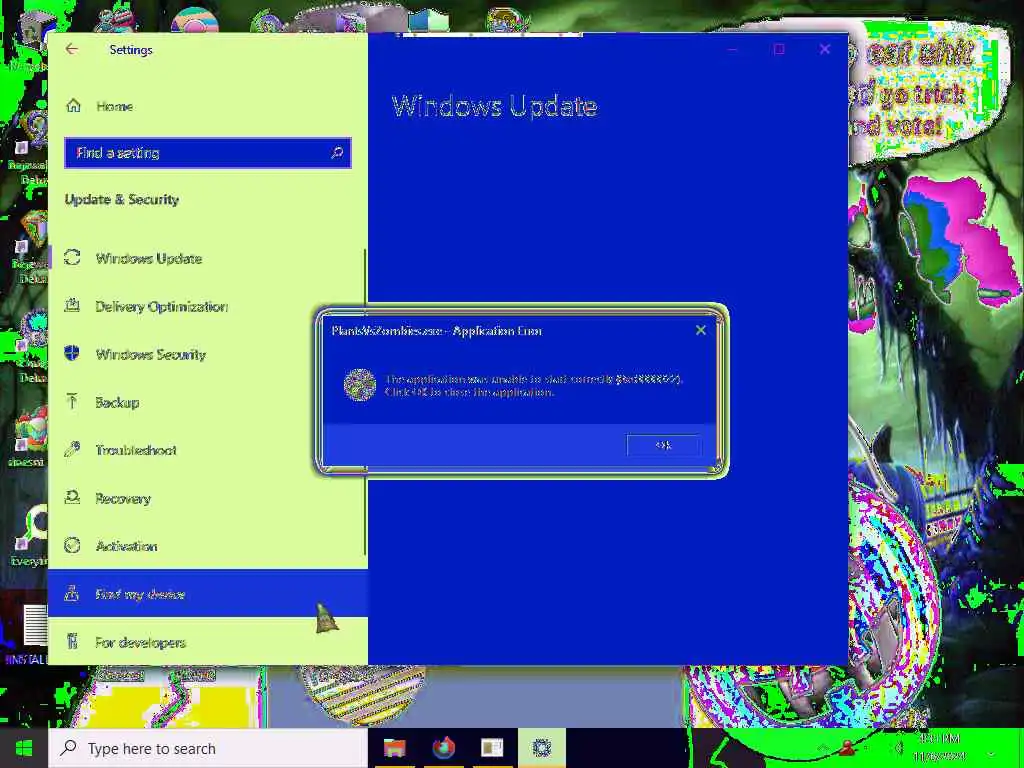Minimize the Settings window
1024x768 pixels.
(732, 50)
